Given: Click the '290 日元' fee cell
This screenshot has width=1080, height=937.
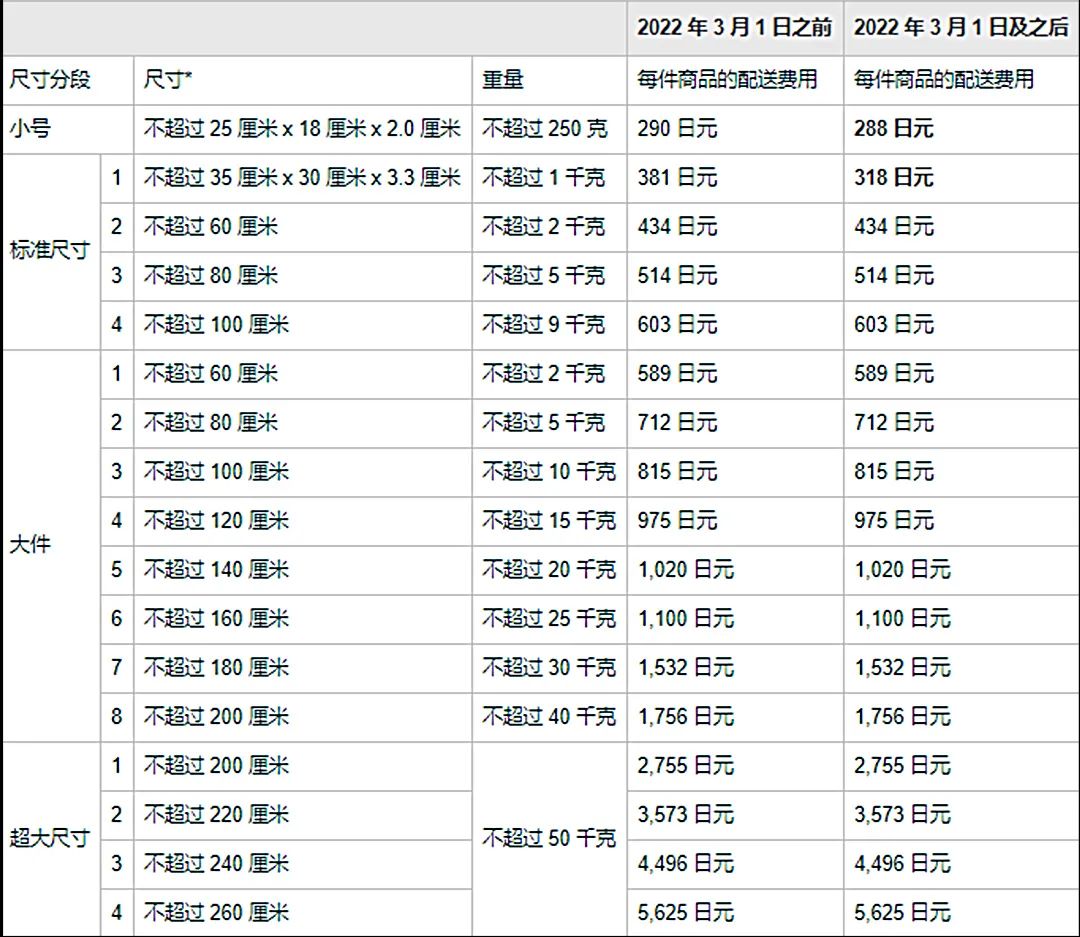Looking at the screenshot, I should pos(735,129).
